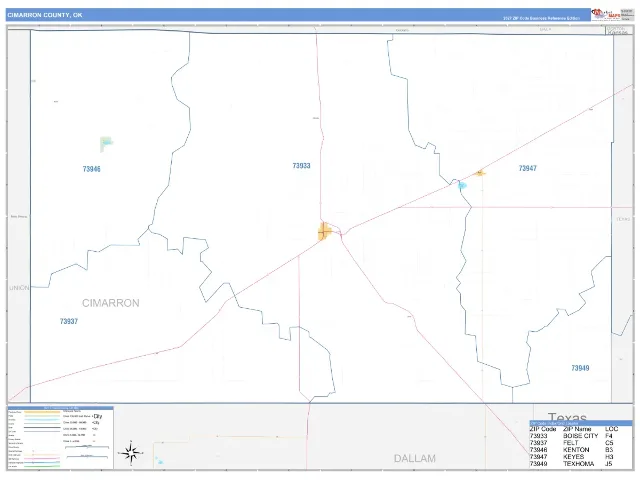
Task: Click BOISE CITY in the ZIP index
Action: point(581,436)
